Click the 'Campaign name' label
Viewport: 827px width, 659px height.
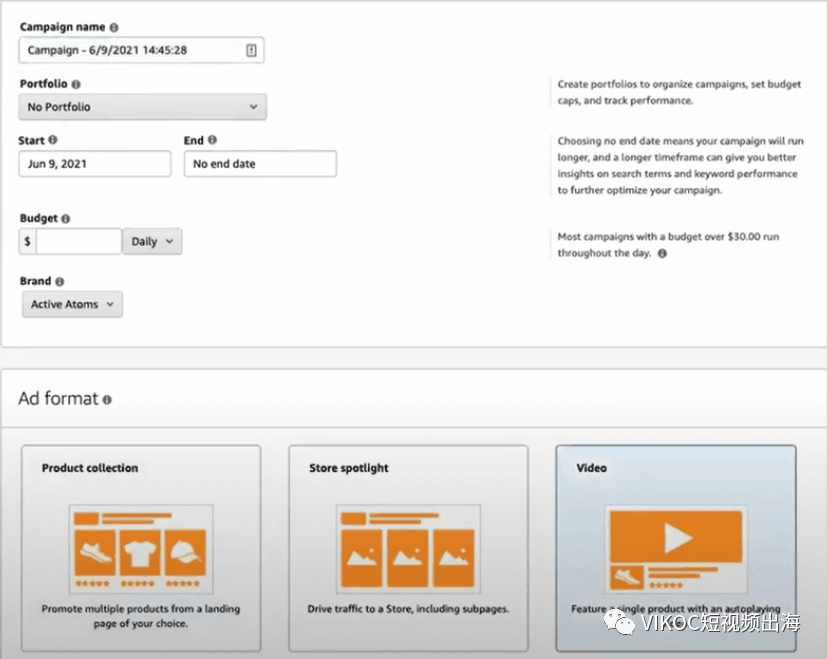[x=63, y=27]
